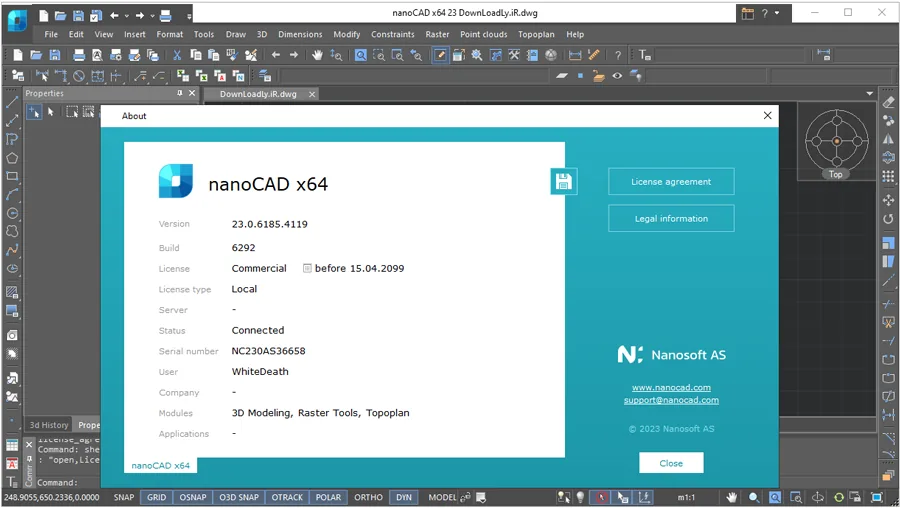Click the License agreement button
This screenshot has width=900, height=508.
click(671, 181)
